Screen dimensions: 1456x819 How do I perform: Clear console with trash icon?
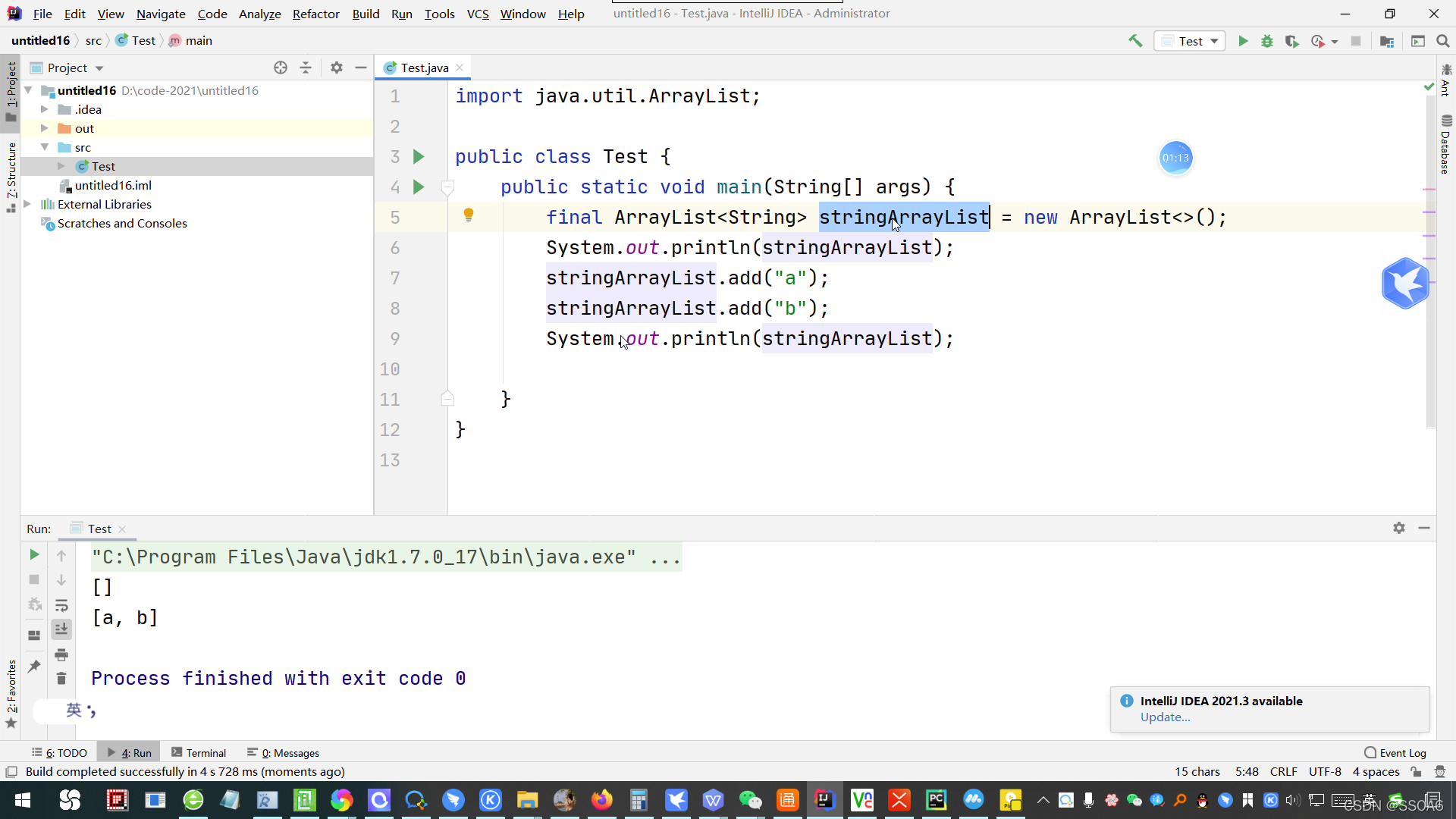tap(61, 679)
